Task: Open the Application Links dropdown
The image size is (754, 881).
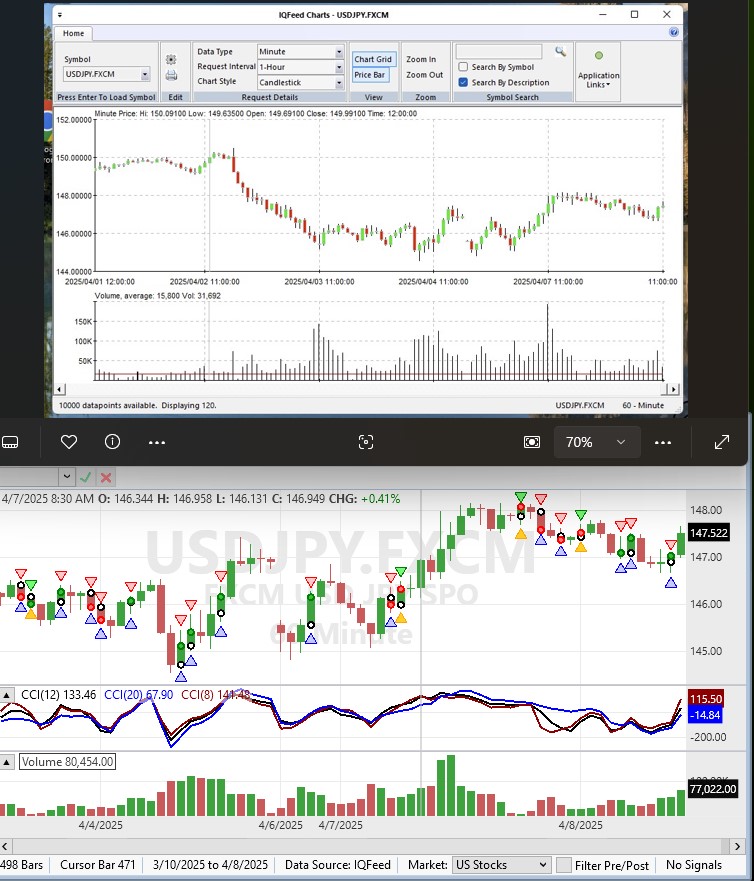Action: pyautogui.click(x=598, y=80)
